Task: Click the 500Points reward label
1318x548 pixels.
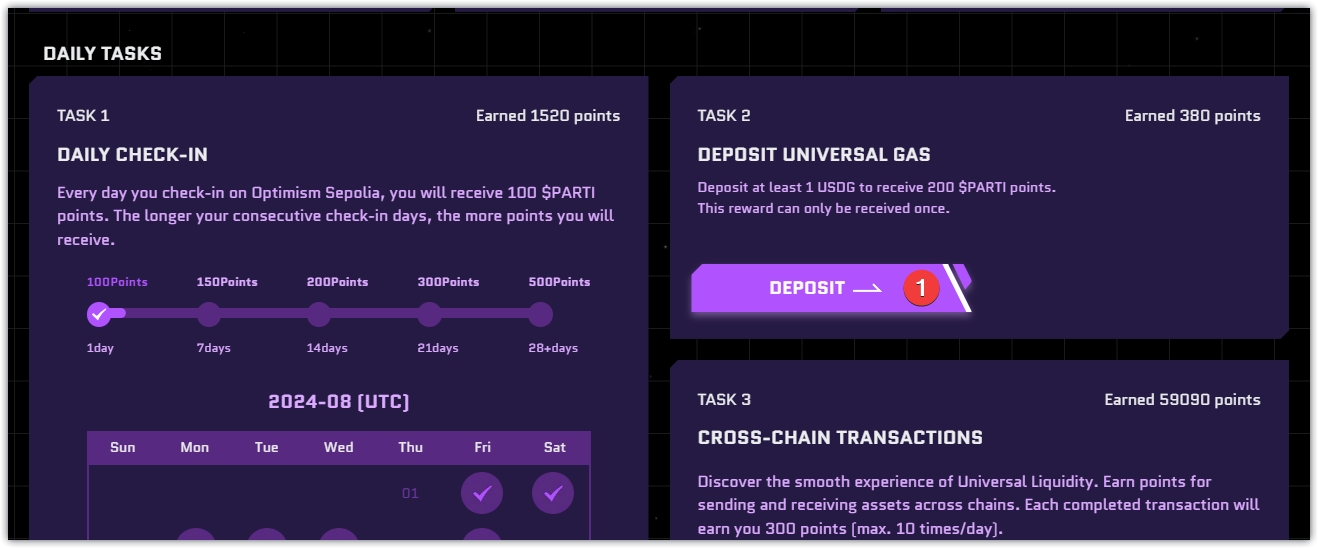Action: 559,282
